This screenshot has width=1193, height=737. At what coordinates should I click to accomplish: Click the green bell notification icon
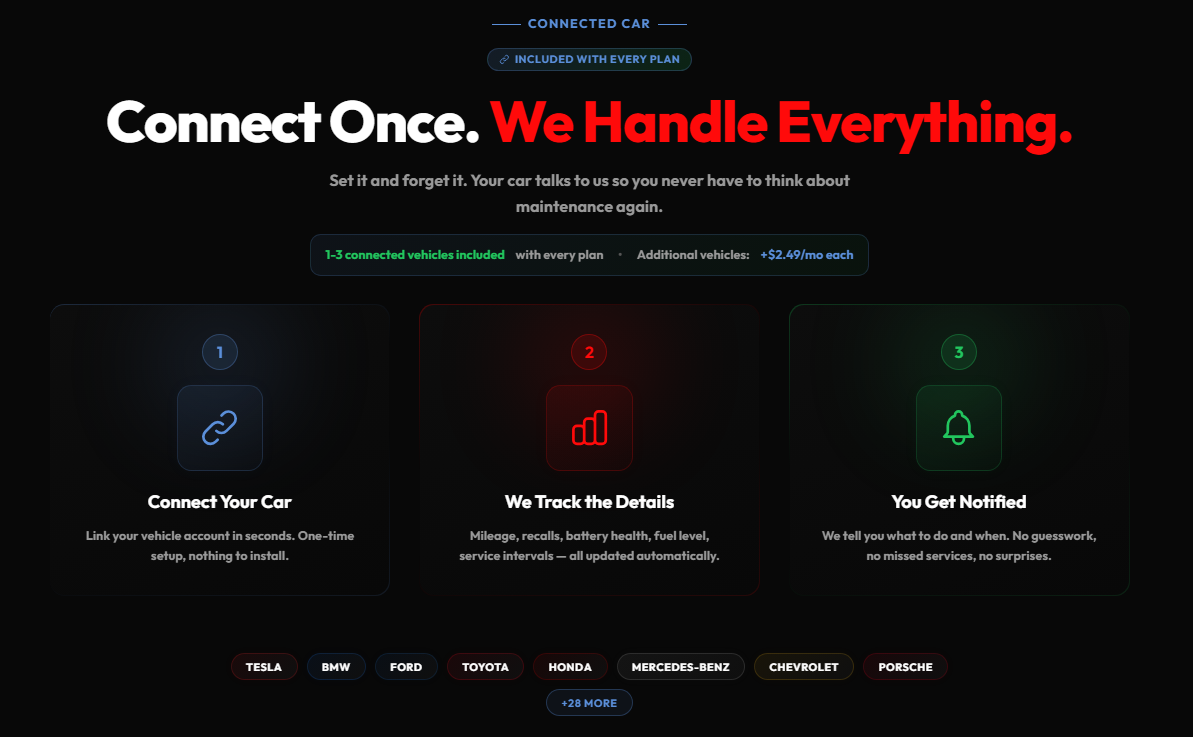point(959,427)
